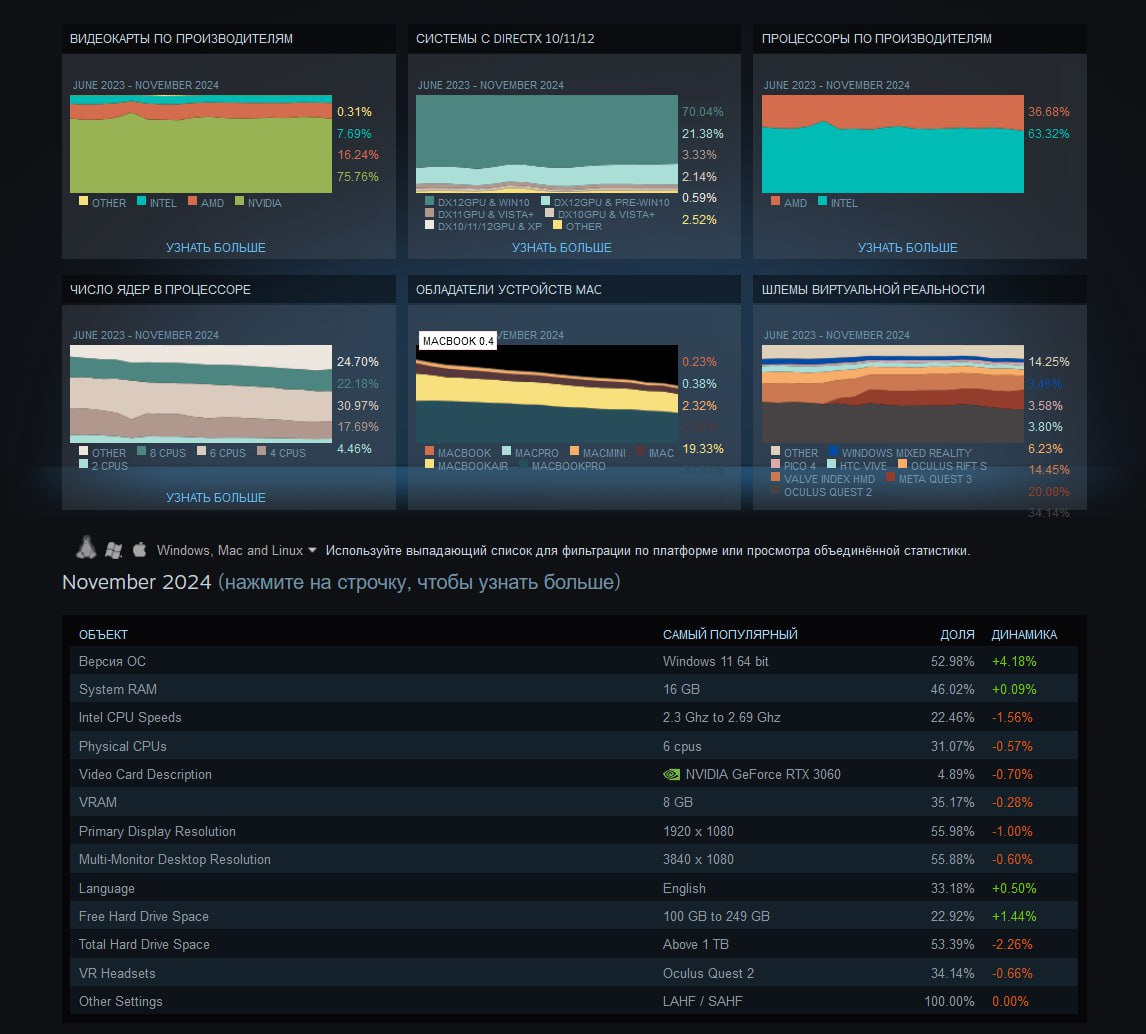Click the Windows logo platform icon
The width and height of the screenshot is (1146, 1034).
[113, 550]
